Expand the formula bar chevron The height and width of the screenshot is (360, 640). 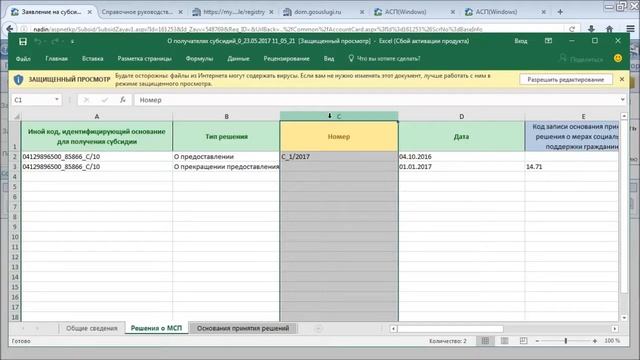tap(622, 100)
